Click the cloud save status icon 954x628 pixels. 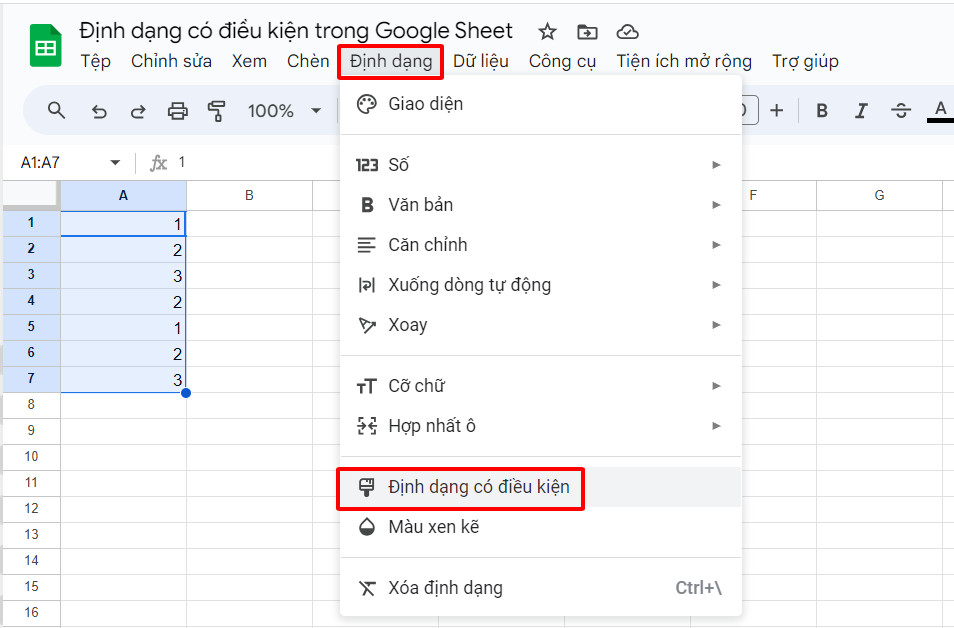click(x=627, y=32)
